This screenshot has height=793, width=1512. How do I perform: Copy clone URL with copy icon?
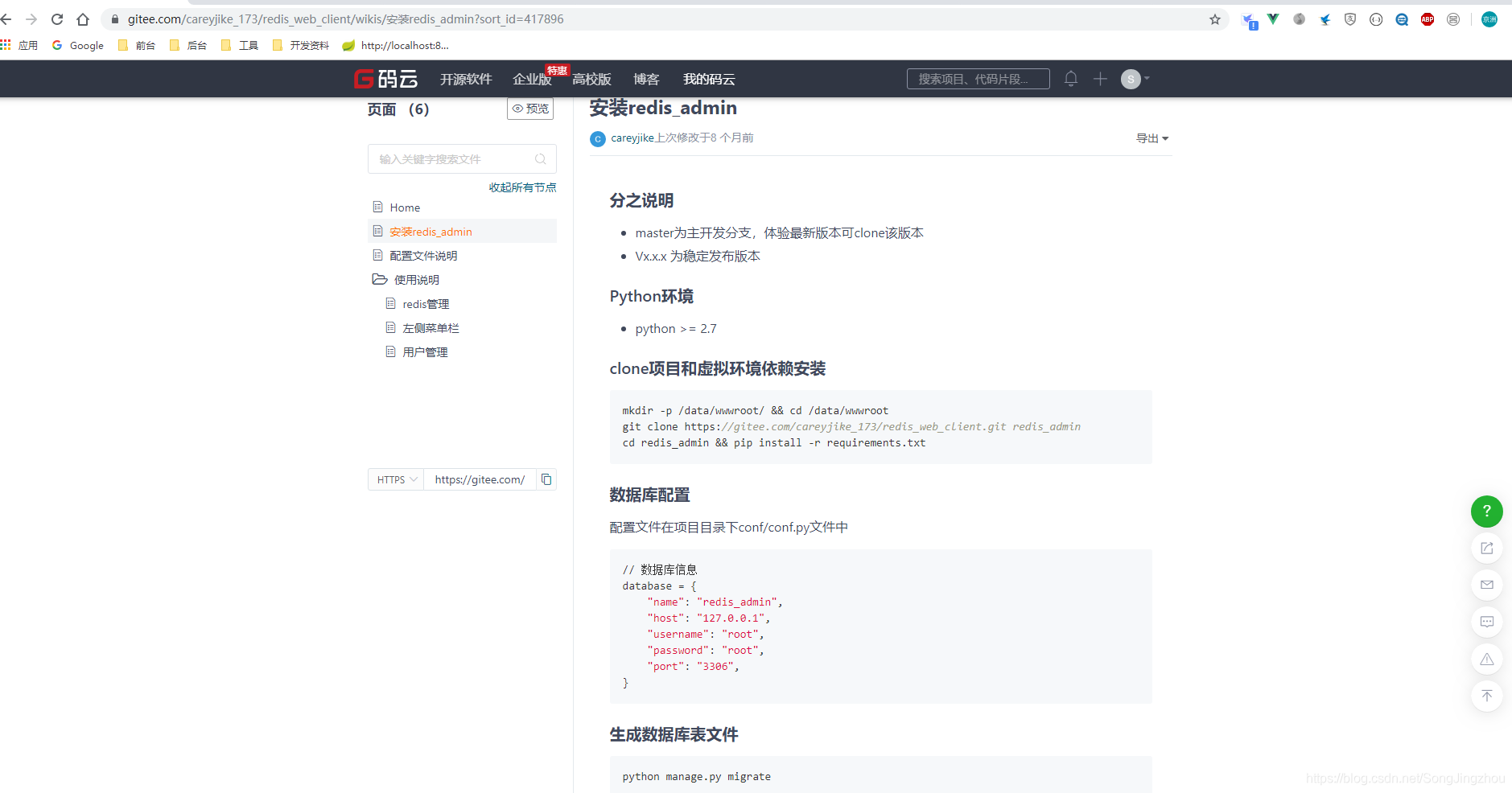coord(546,479)
